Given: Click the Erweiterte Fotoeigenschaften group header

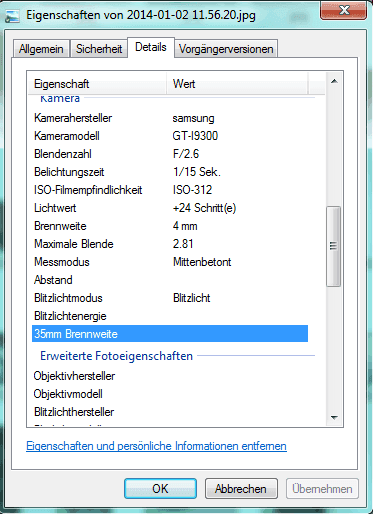Looking at the screenshot, I should point(116,356).
